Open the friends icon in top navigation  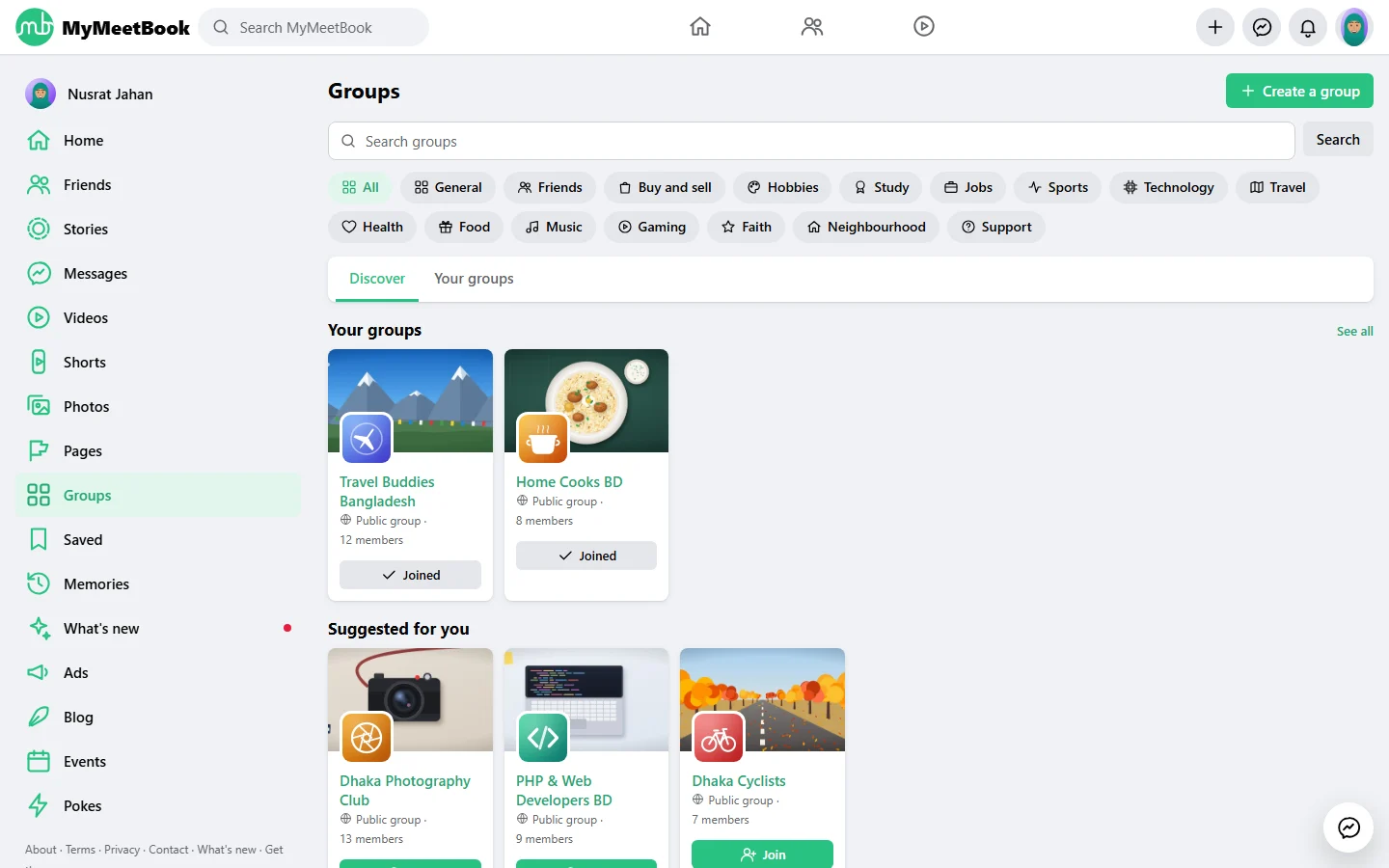(x=812, y=27)
